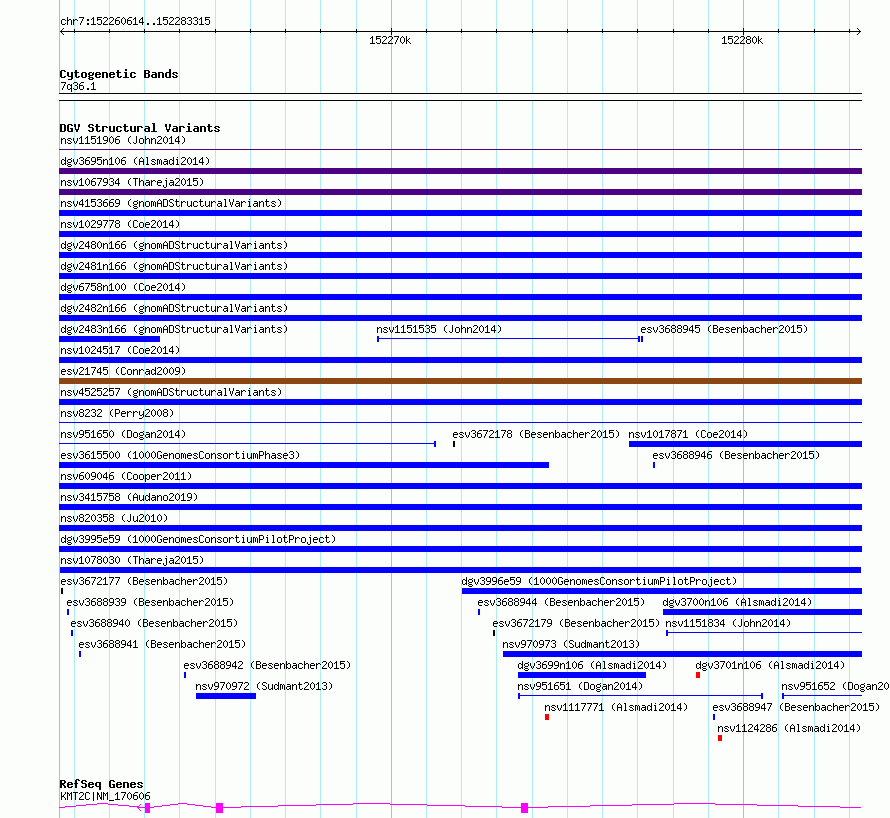
Task: Click dgv2482n166 (gnomADStructuralVariants) label
Action: pos(174,308)
